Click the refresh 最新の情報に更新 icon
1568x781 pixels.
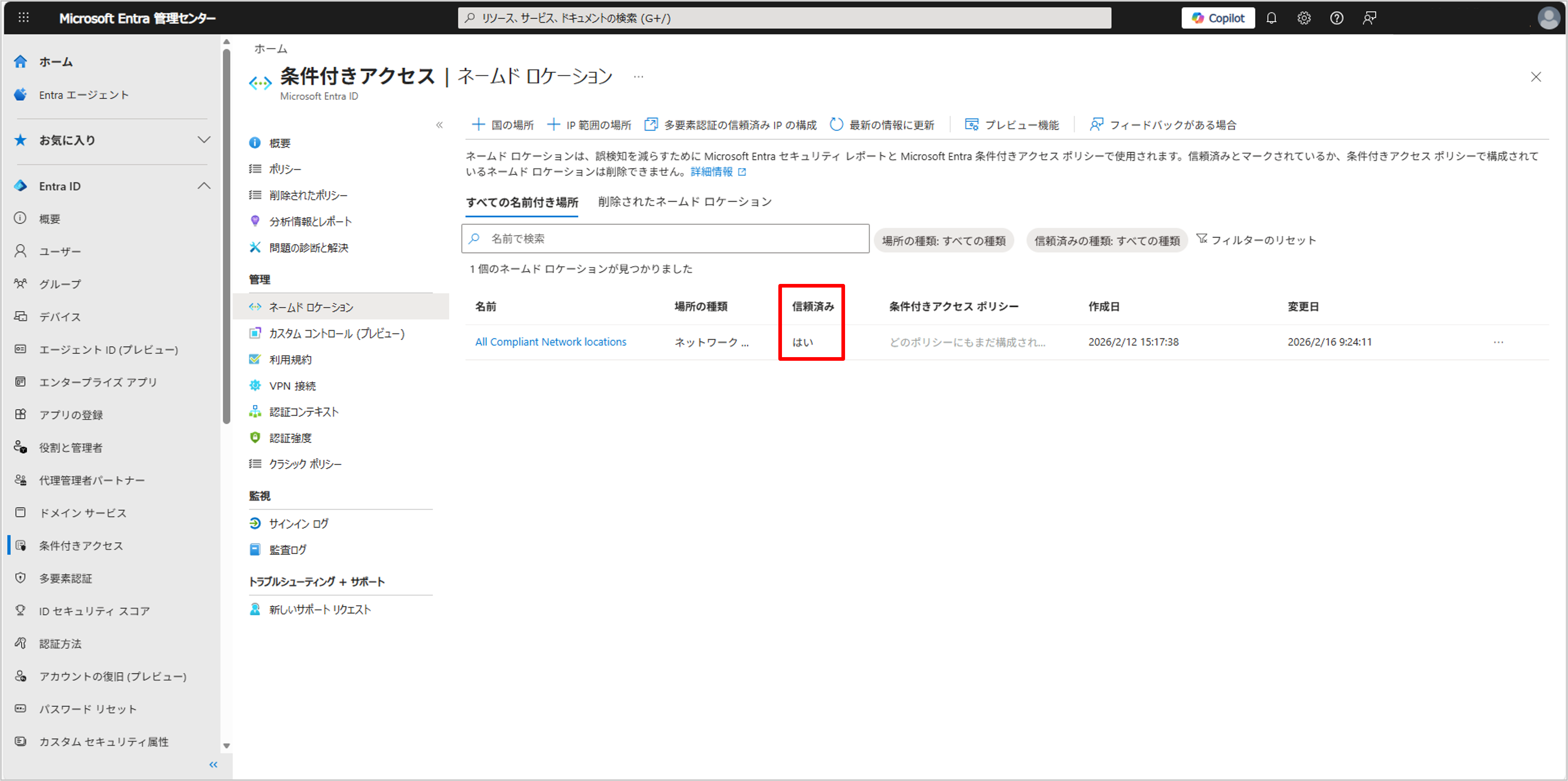coord(836,125)
